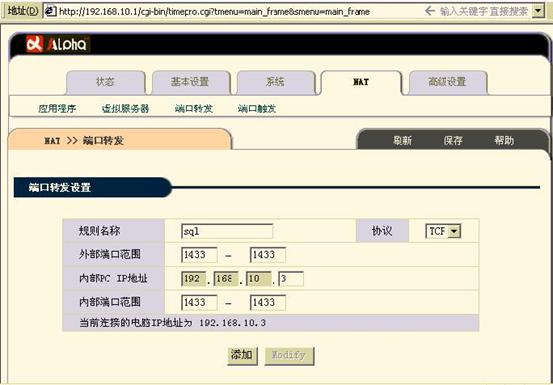Click the 保存 save button

(x=453, y=141)
